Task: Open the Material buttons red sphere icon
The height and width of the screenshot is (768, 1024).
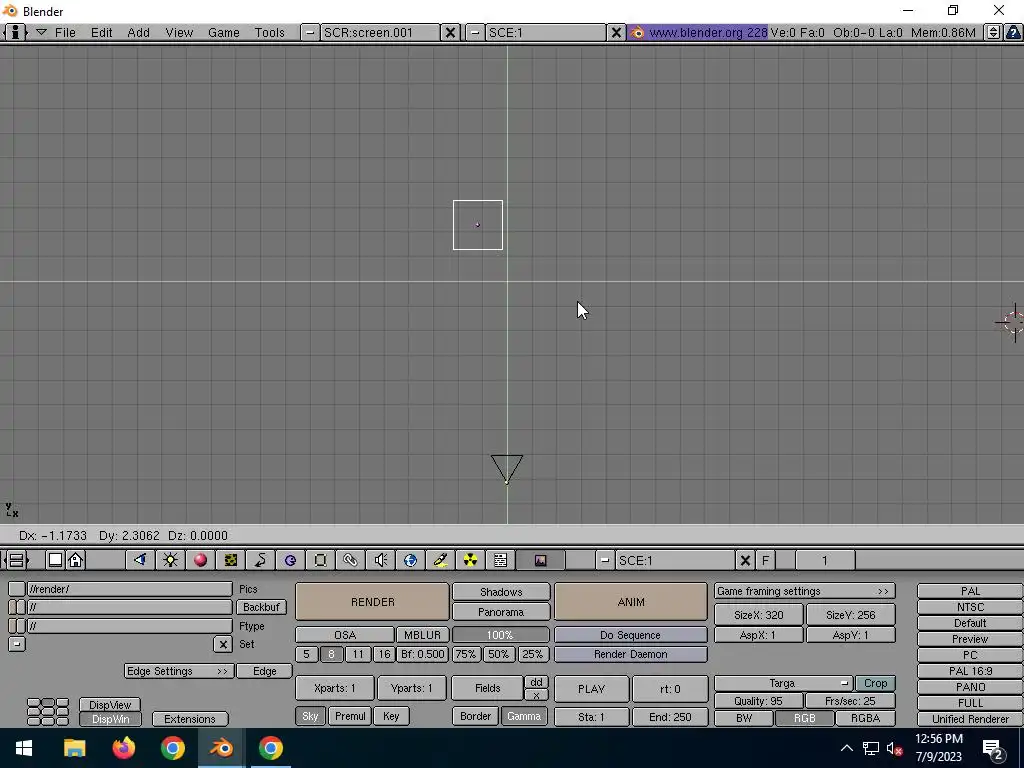Action: click(200, 560)
